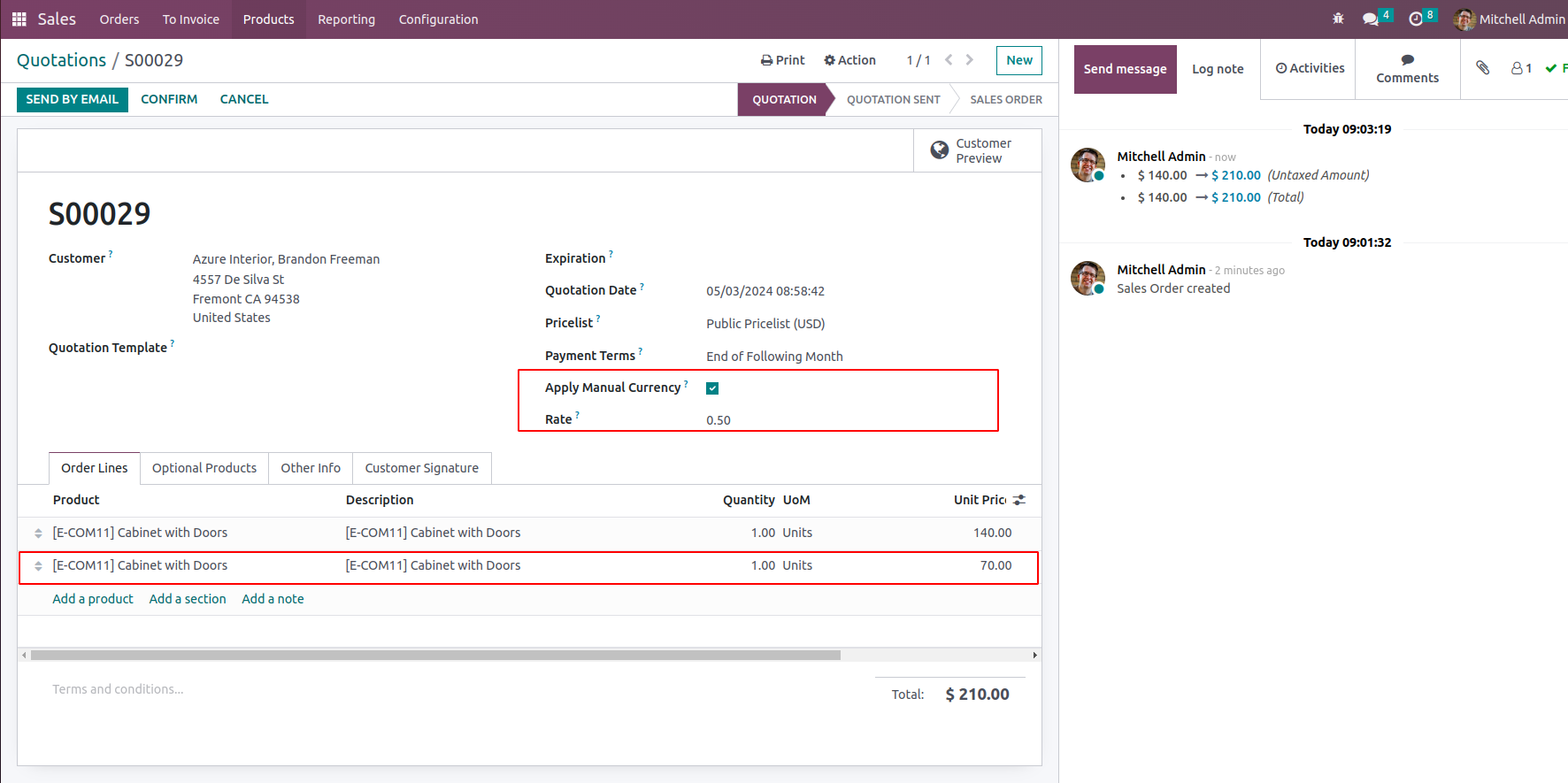
Task: Click Mitchell Admin avatar on Sales Order created message
Action: click(1088, 278)
